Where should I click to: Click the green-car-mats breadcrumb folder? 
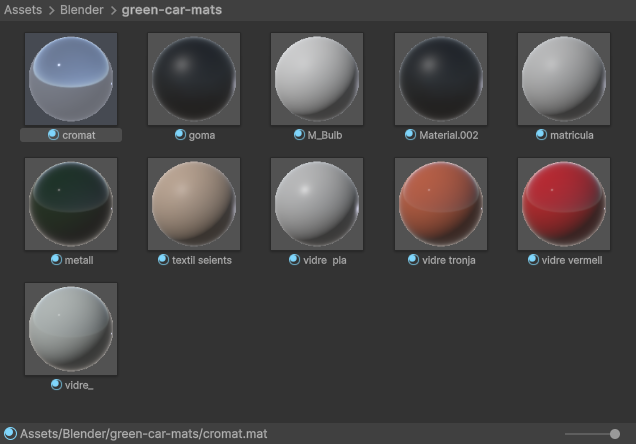coord(172,10)
